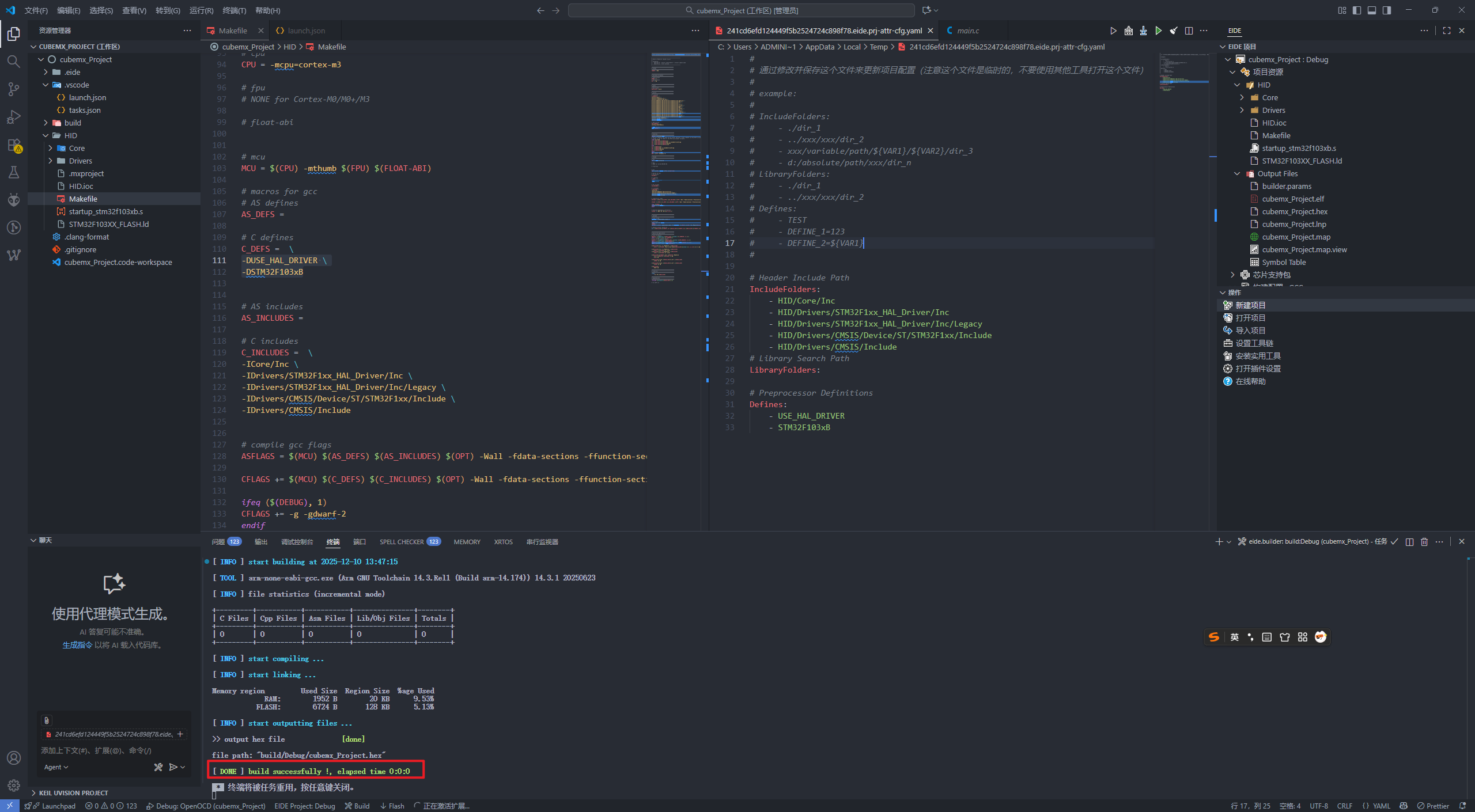Screen dimensions: 1475x812
Task: Toggle the secondary sidebar layout button
Action: pos(1387,10)
